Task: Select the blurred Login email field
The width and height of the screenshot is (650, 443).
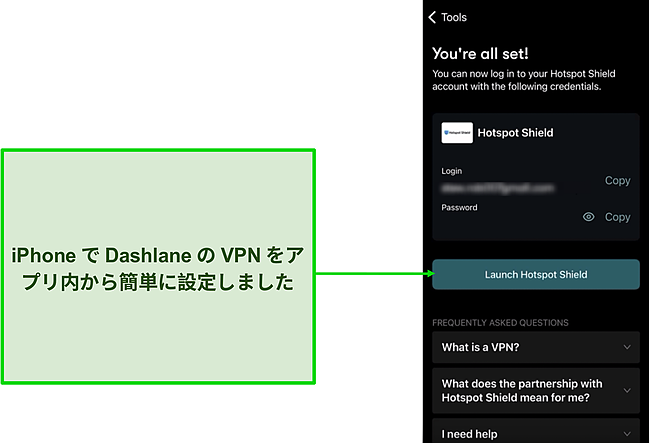Action: [497, 189]
